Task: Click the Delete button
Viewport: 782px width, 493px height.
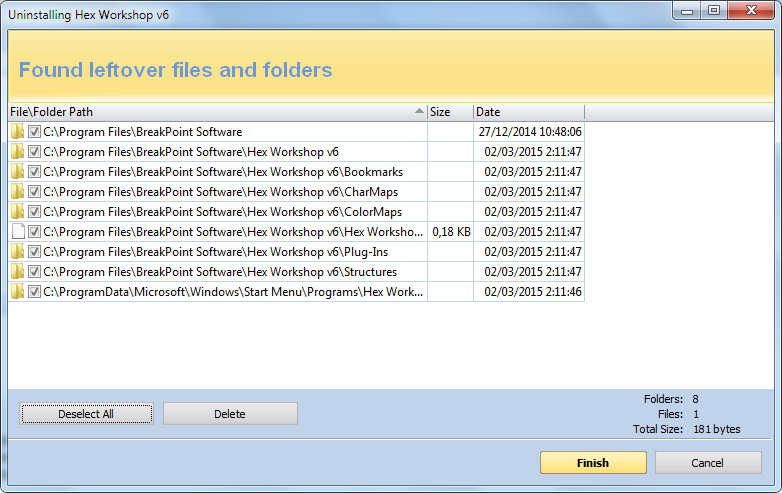Action: (x=230, y=414)
